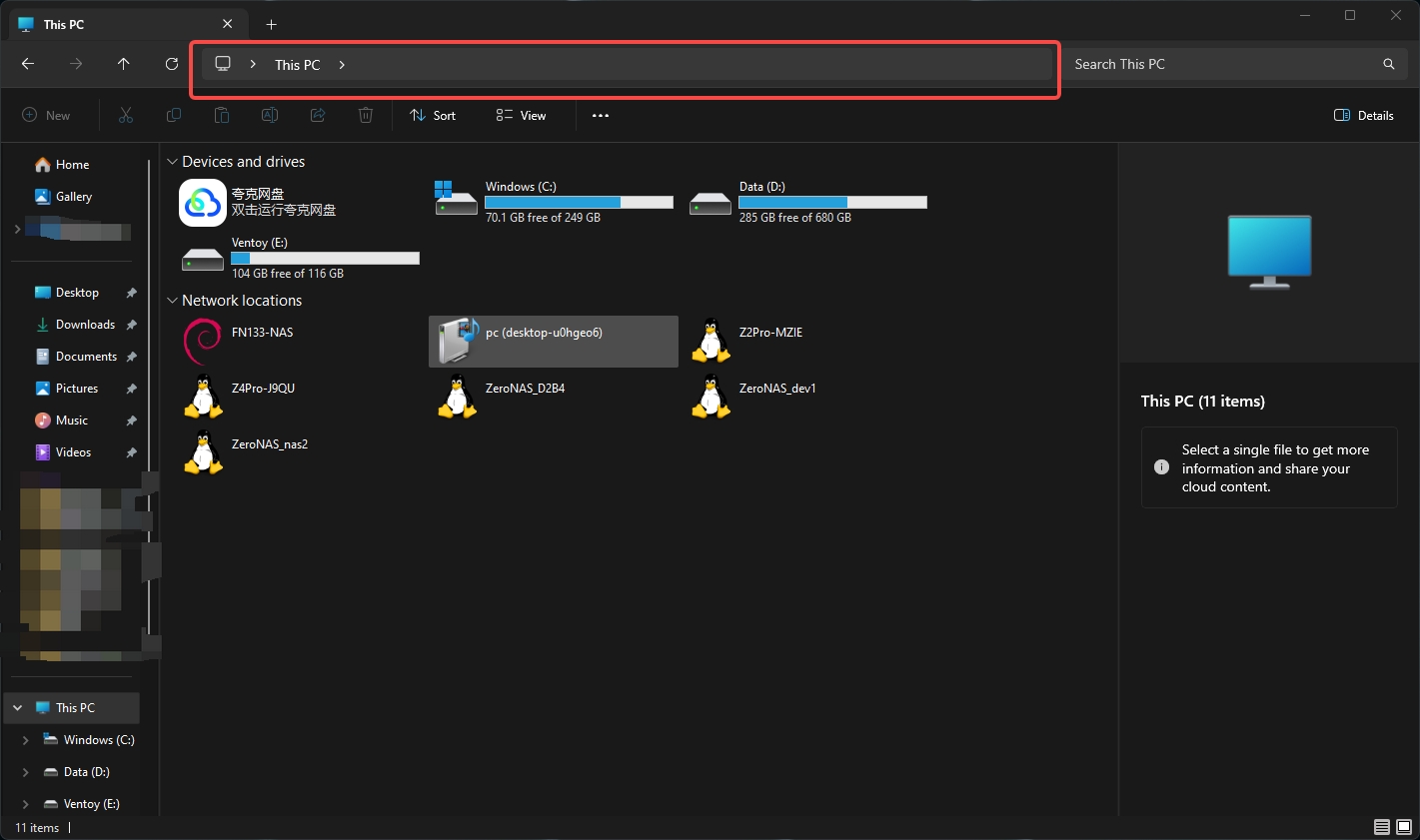Click the Cut scissors icon
Viewport: 1420px width, 840px height.
coord(126,116)
